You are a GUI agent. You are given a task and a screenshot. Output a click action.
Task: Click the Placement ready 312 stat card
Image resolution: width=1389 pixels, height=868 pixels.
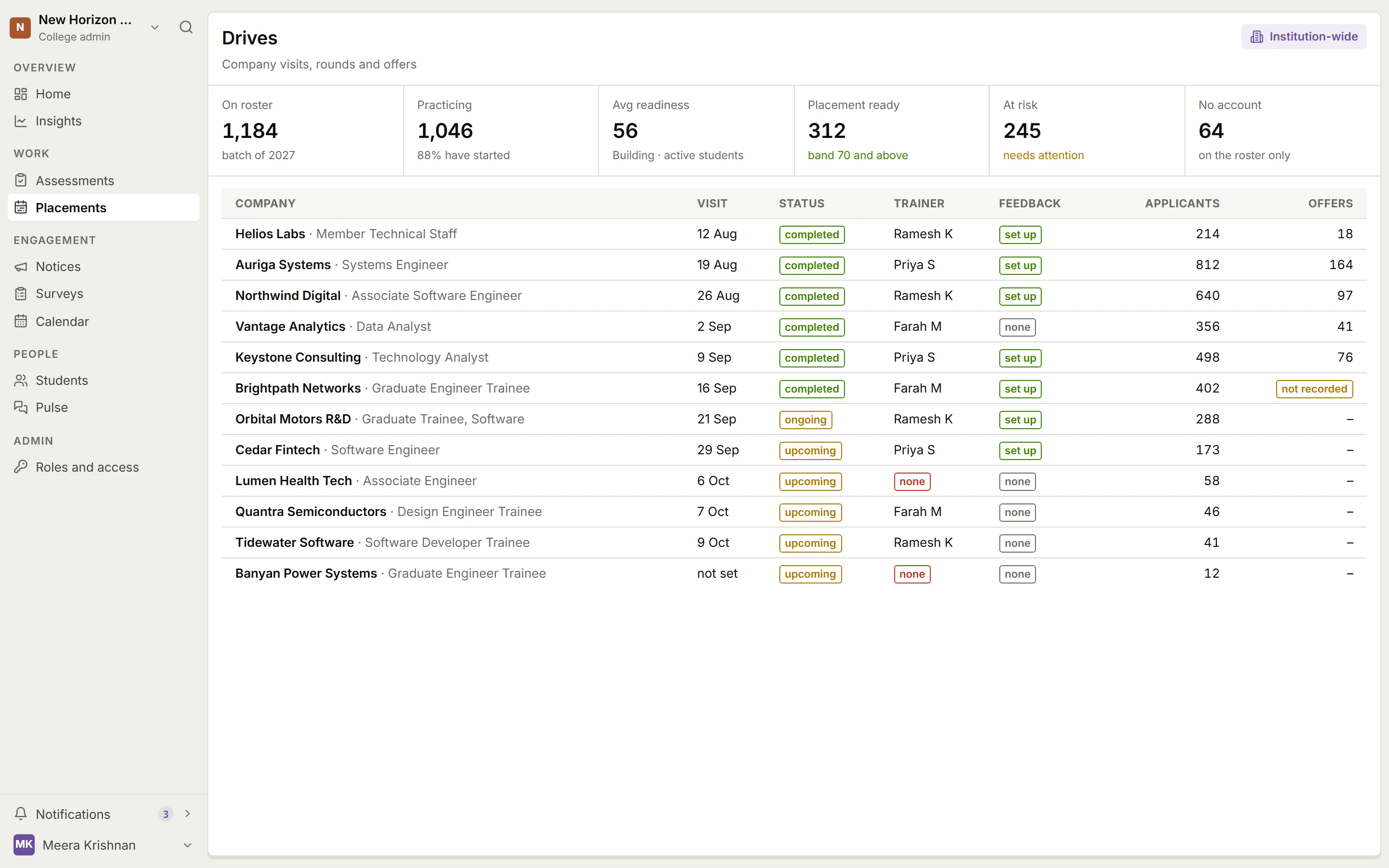[x=891, y=130]
